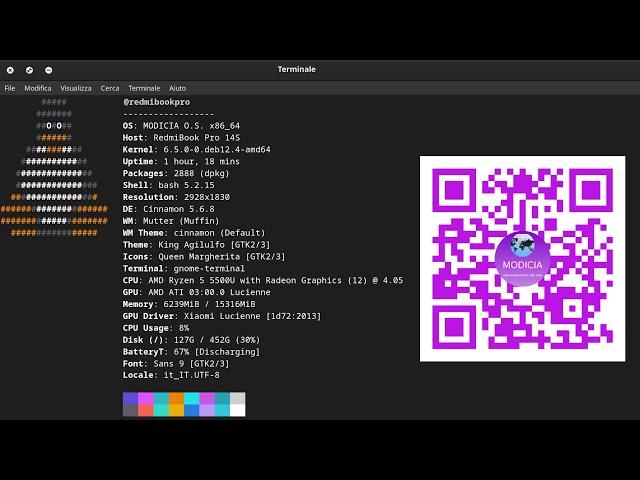The width and height of the screenshot is (640, 480).
Task: Click the WM: Mutter (Muffin) line
Action: pos(171,221)
